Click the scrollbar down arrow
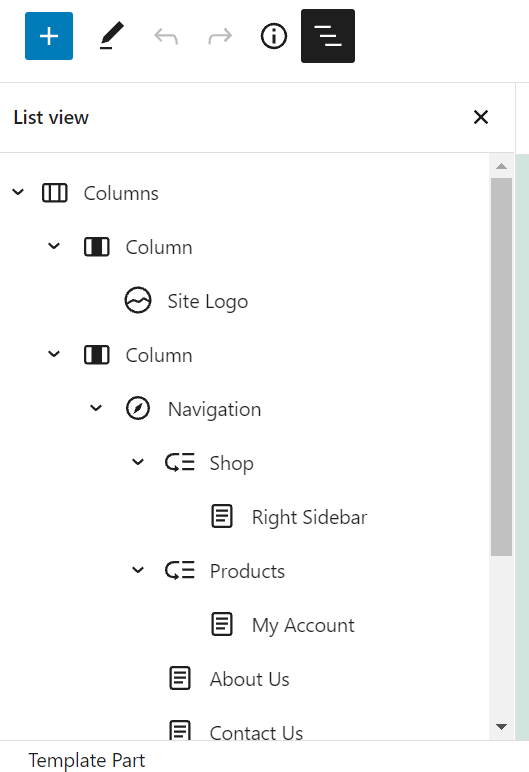Image resolution: width=529 pixels, height=772 pixels. pos(501,727)
